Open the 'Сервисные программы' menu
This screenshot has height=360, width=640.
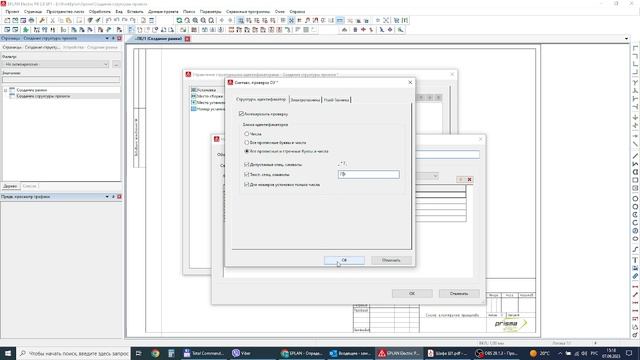coord(248,11)
